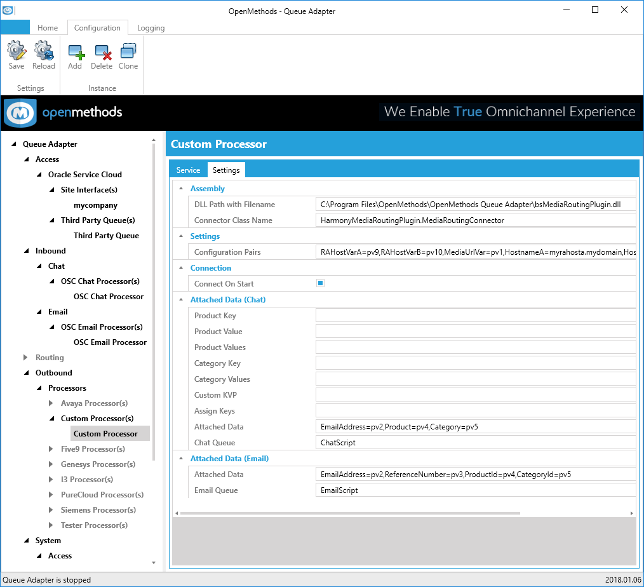This screenshot has height=588, width=644.
Task: Expand the Tester Processor(s) node
Action: click(51, 525)
